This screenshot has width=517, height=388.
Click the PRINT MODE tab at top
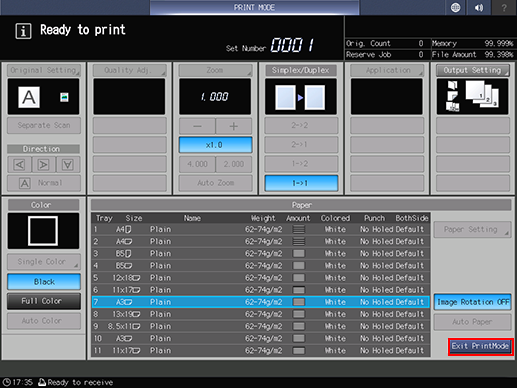click(x=254, y=7)
